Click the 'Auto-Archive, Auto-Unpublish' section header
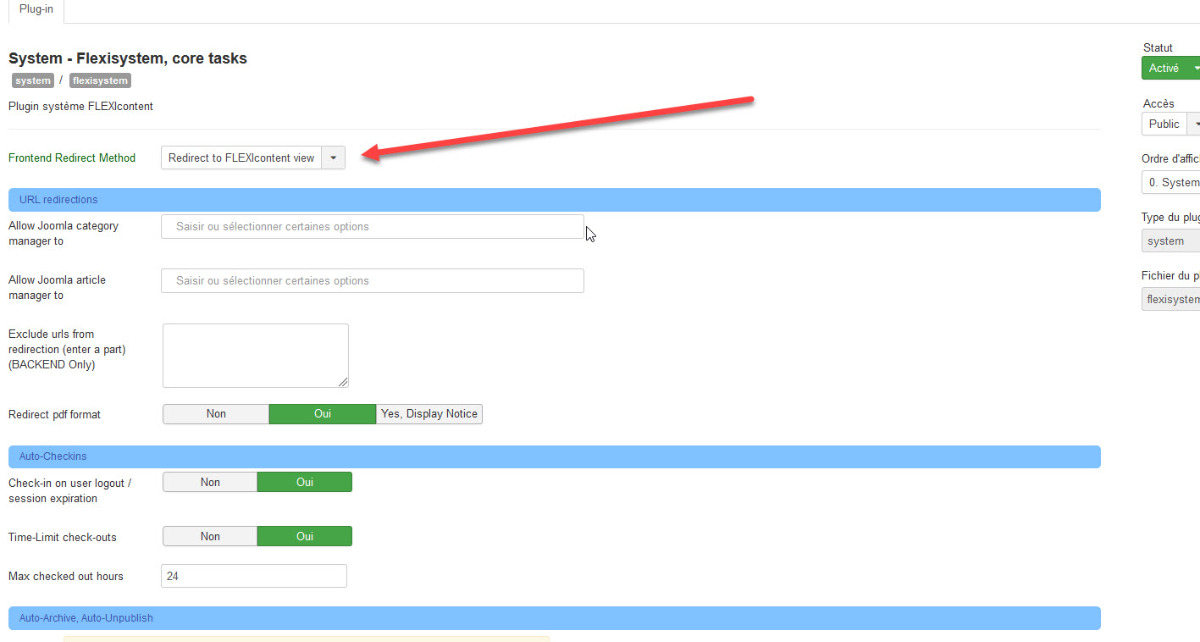 click(554, 618)
